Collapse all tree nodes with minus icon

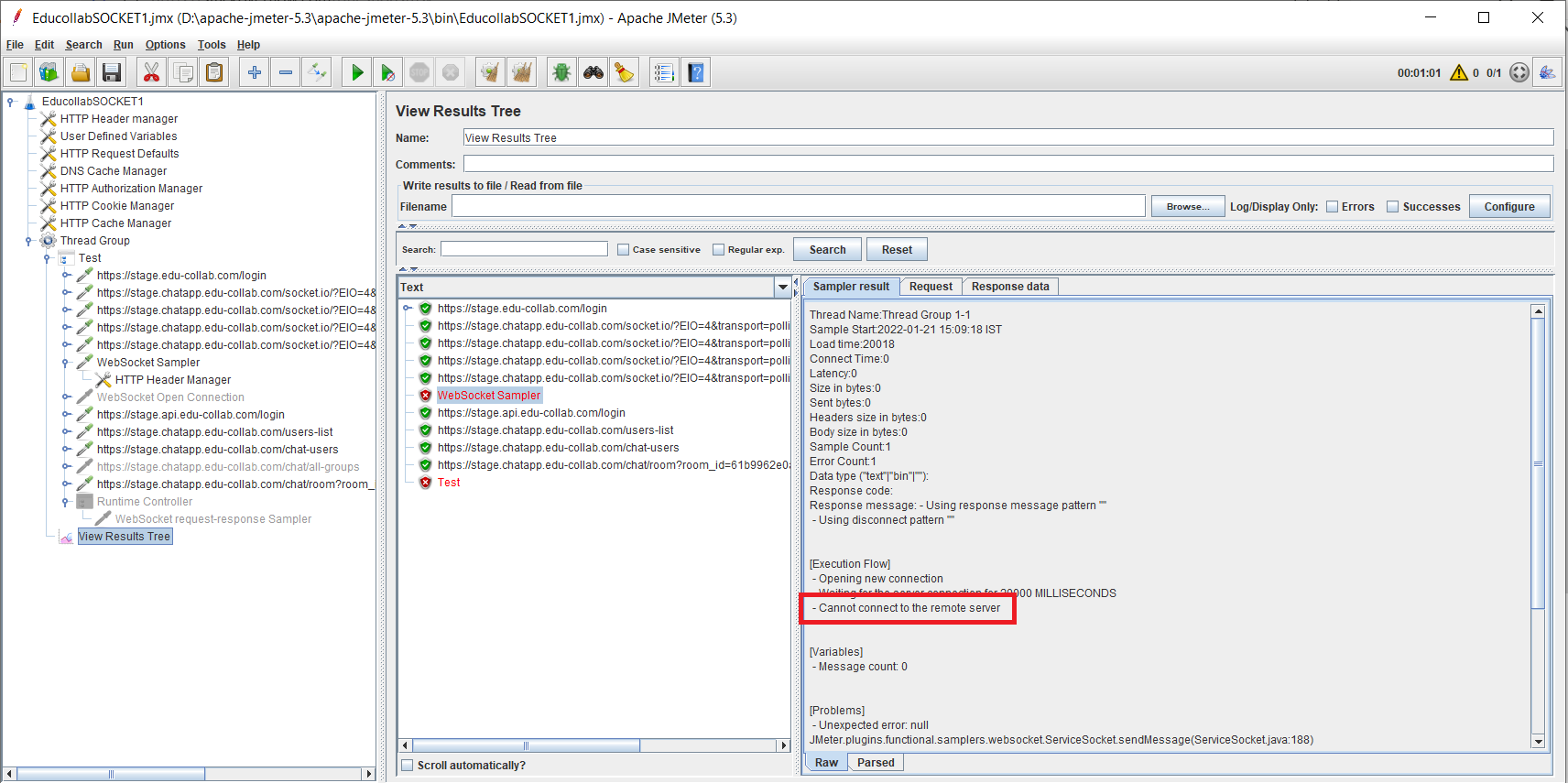[286, 72]
